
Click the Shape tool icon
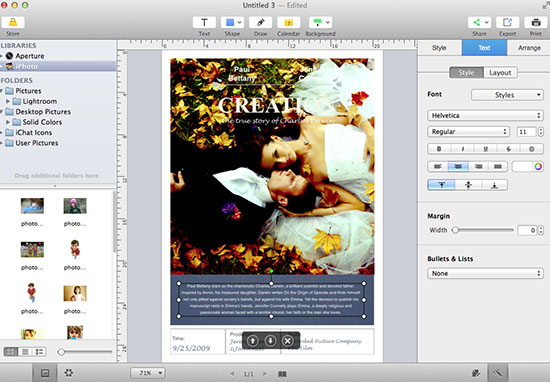coord(230,22)
